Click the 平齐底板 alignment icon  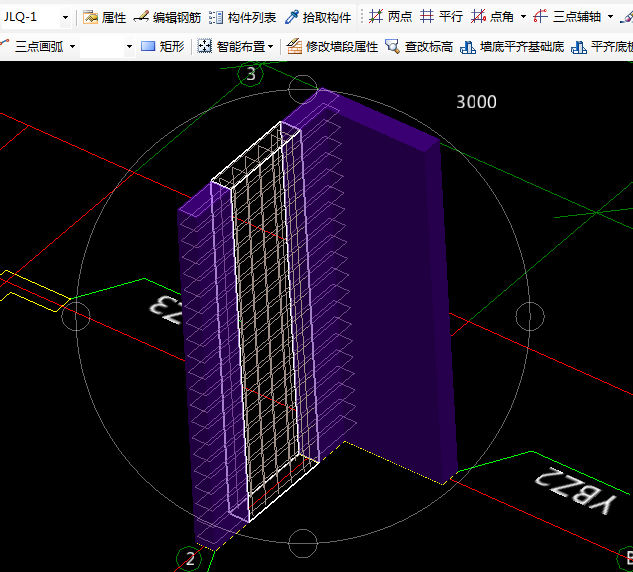pyautogui.click(x=579, y=47)
